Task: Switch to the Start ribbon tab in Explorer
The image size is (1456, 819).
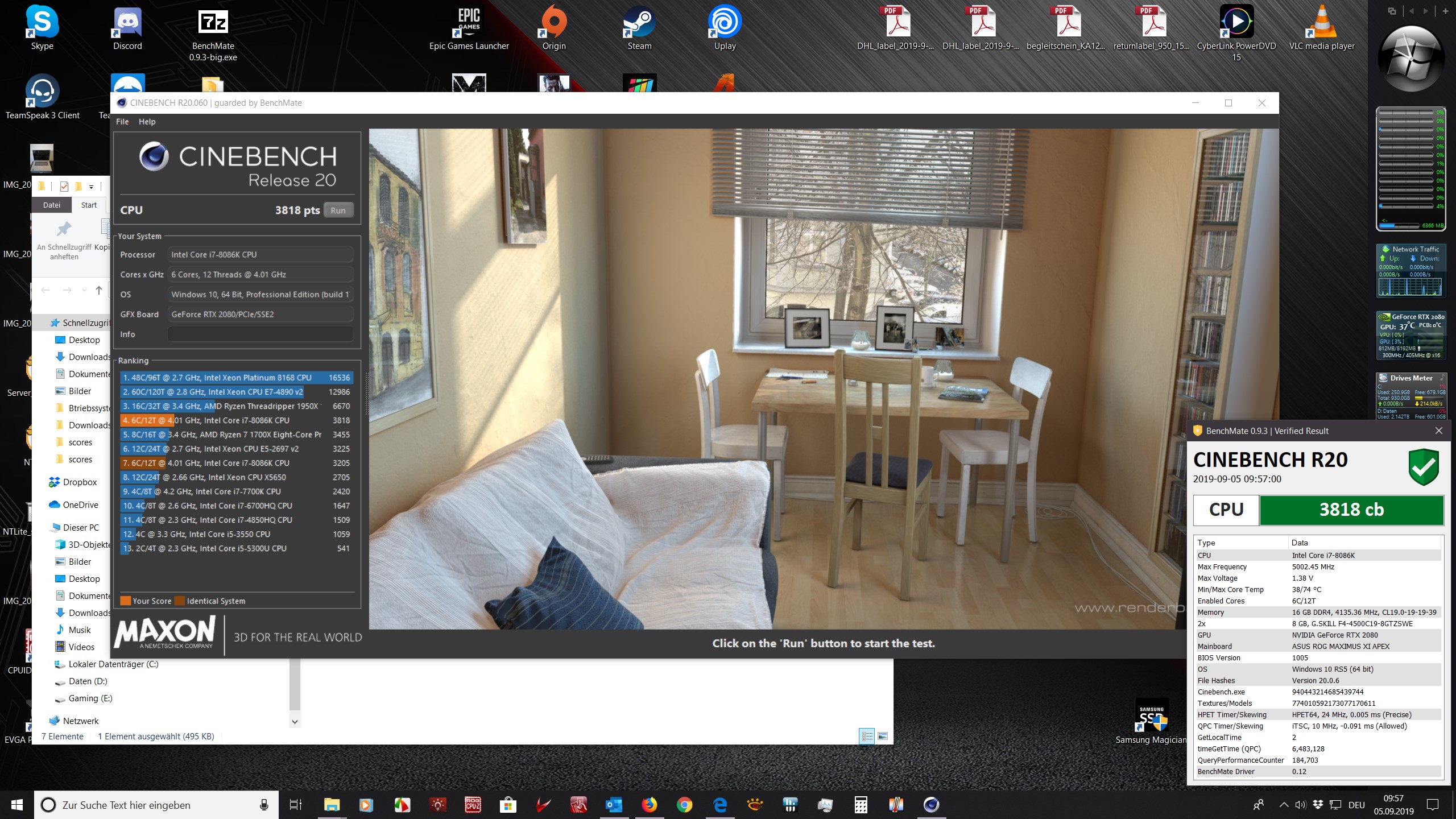Action: coord(89,205)
